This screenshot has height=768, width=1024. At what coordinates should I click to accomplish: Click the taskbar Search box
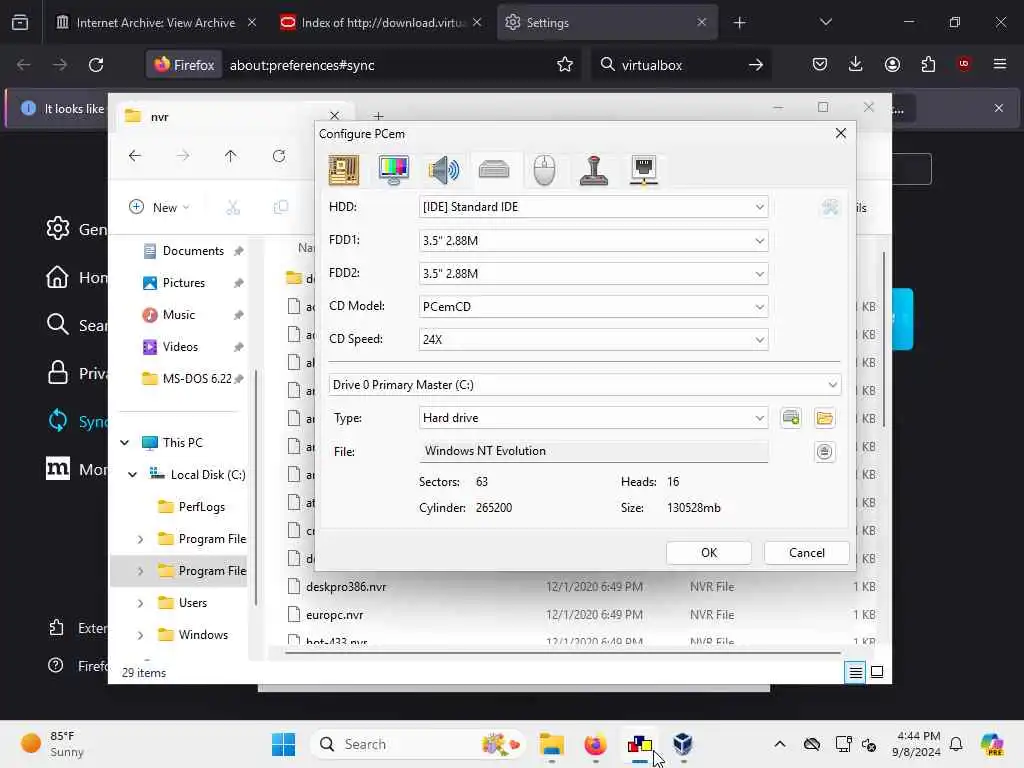click(x=418, y=744)
